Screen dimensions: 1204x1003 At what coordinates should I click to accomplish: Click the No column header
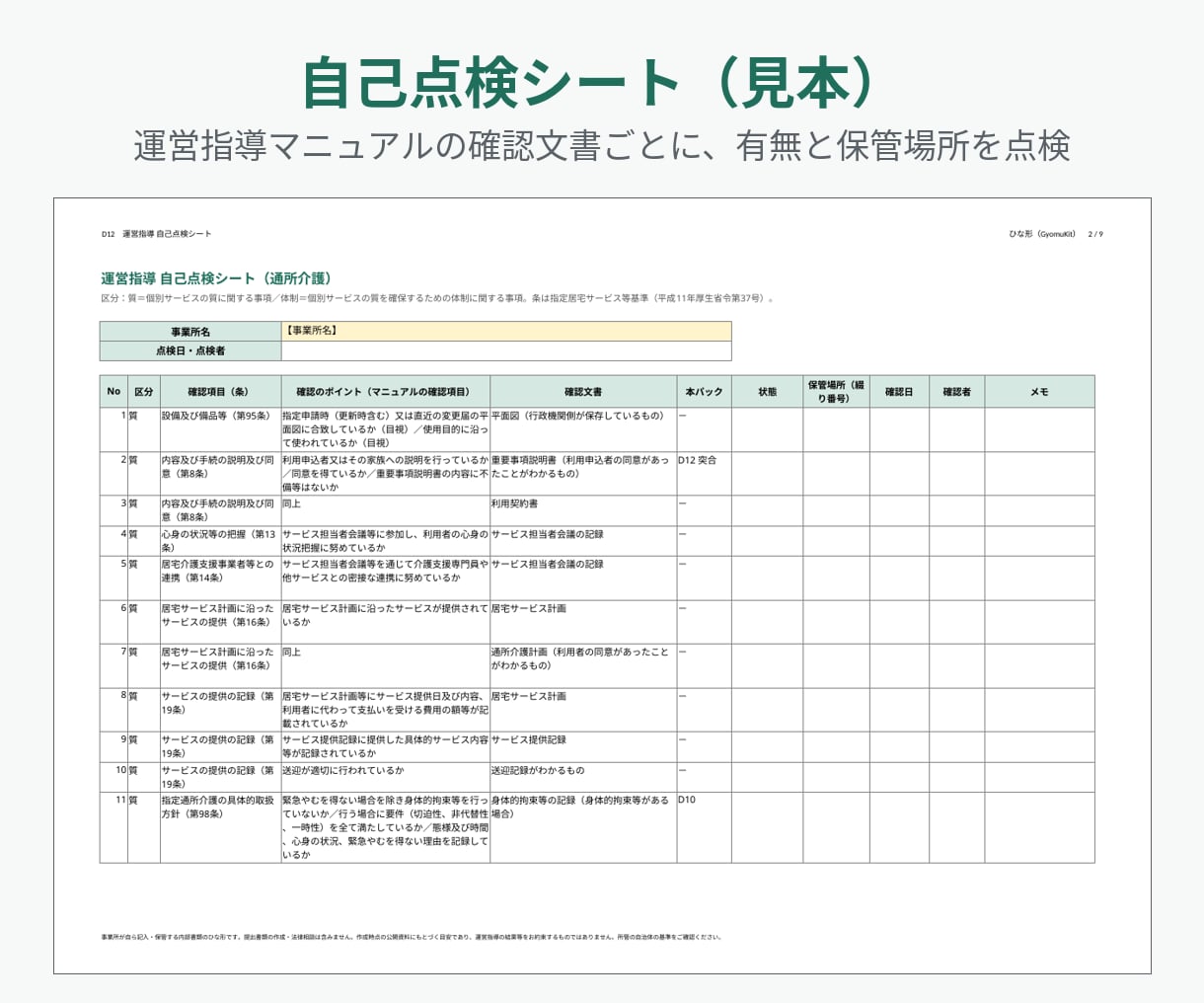click(x=113, y=391)
